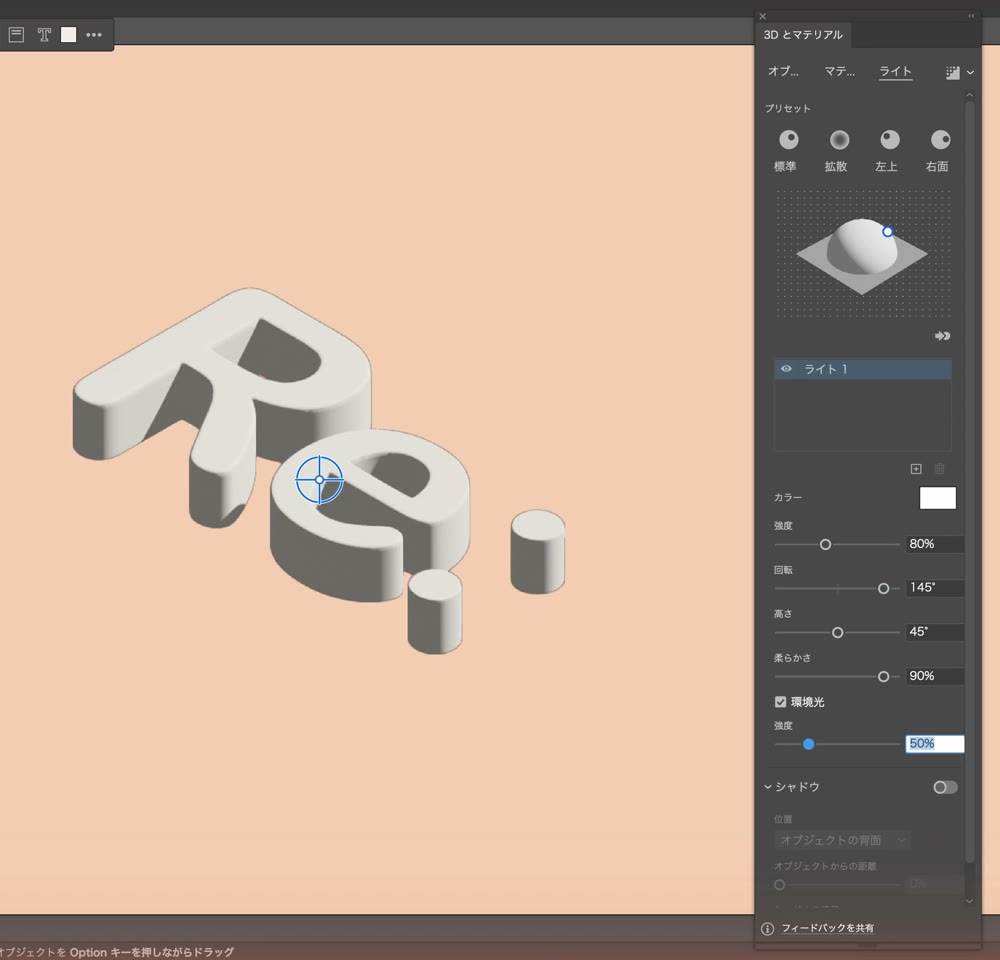
Task: Click the light 強度 slider handle at 80%
Action: [825, 545]
